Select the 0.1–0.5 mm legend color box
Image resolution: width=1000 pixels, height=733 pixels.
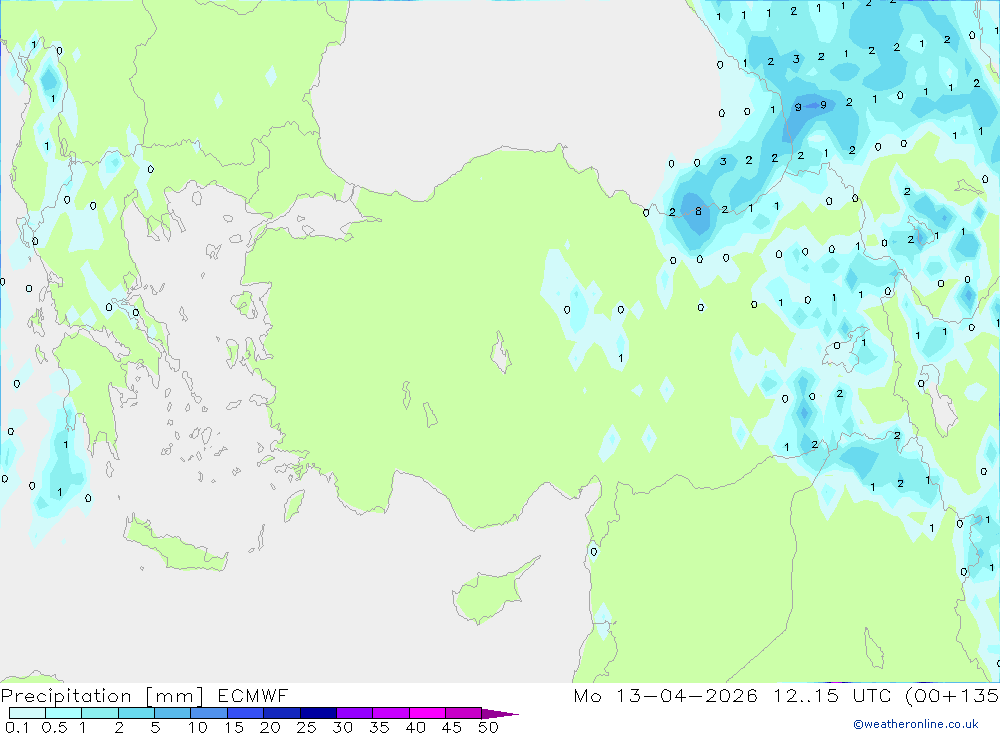tap(27, 713)
